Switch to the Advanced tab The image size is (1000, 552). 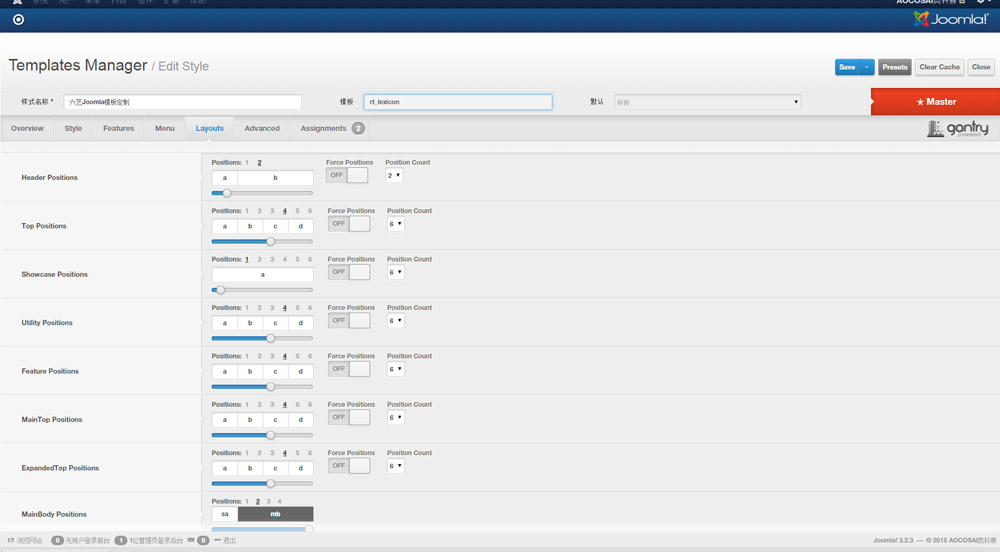click(x=262, y=129)
